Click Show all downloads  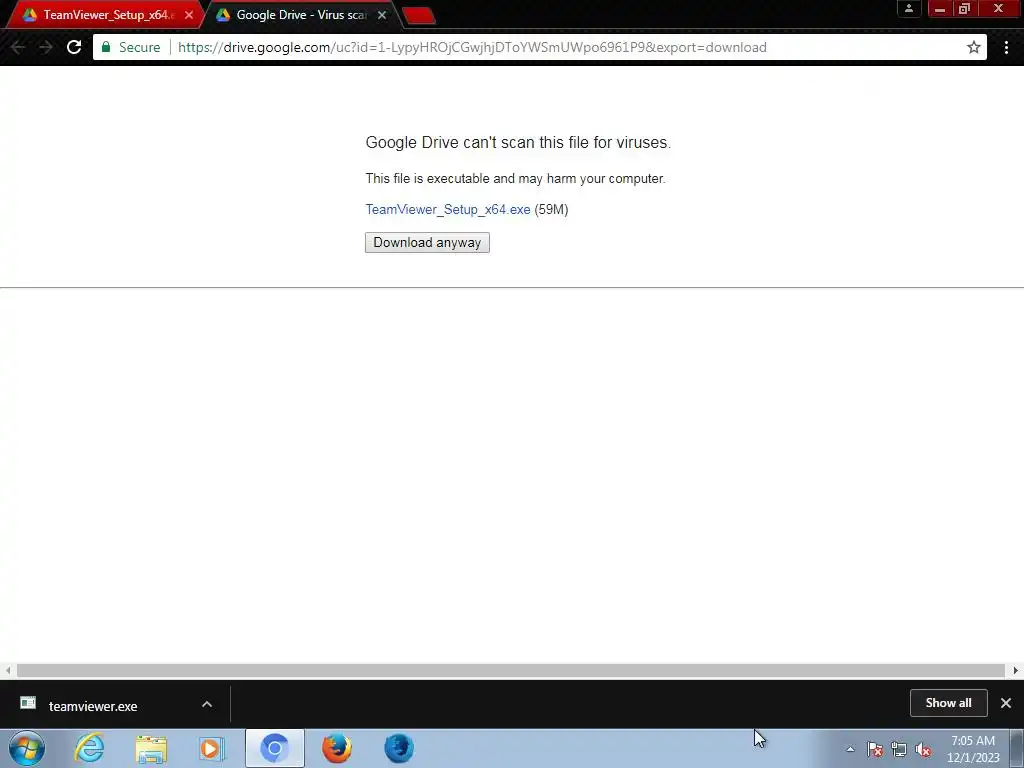click(948, 703)
